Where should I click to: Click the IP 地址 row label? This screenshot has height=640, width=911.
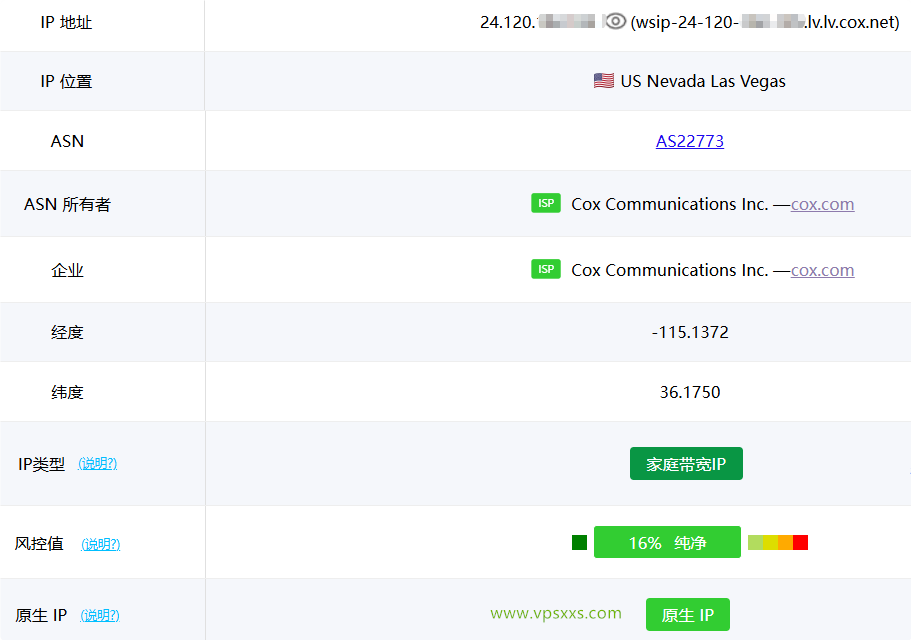[66, 23]
